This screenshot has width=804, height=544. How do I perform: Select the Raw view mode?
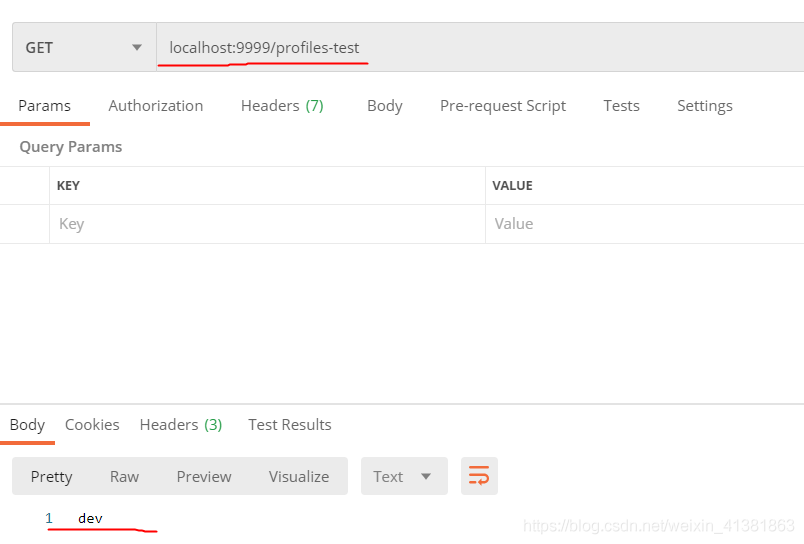(x=125, y=477)
